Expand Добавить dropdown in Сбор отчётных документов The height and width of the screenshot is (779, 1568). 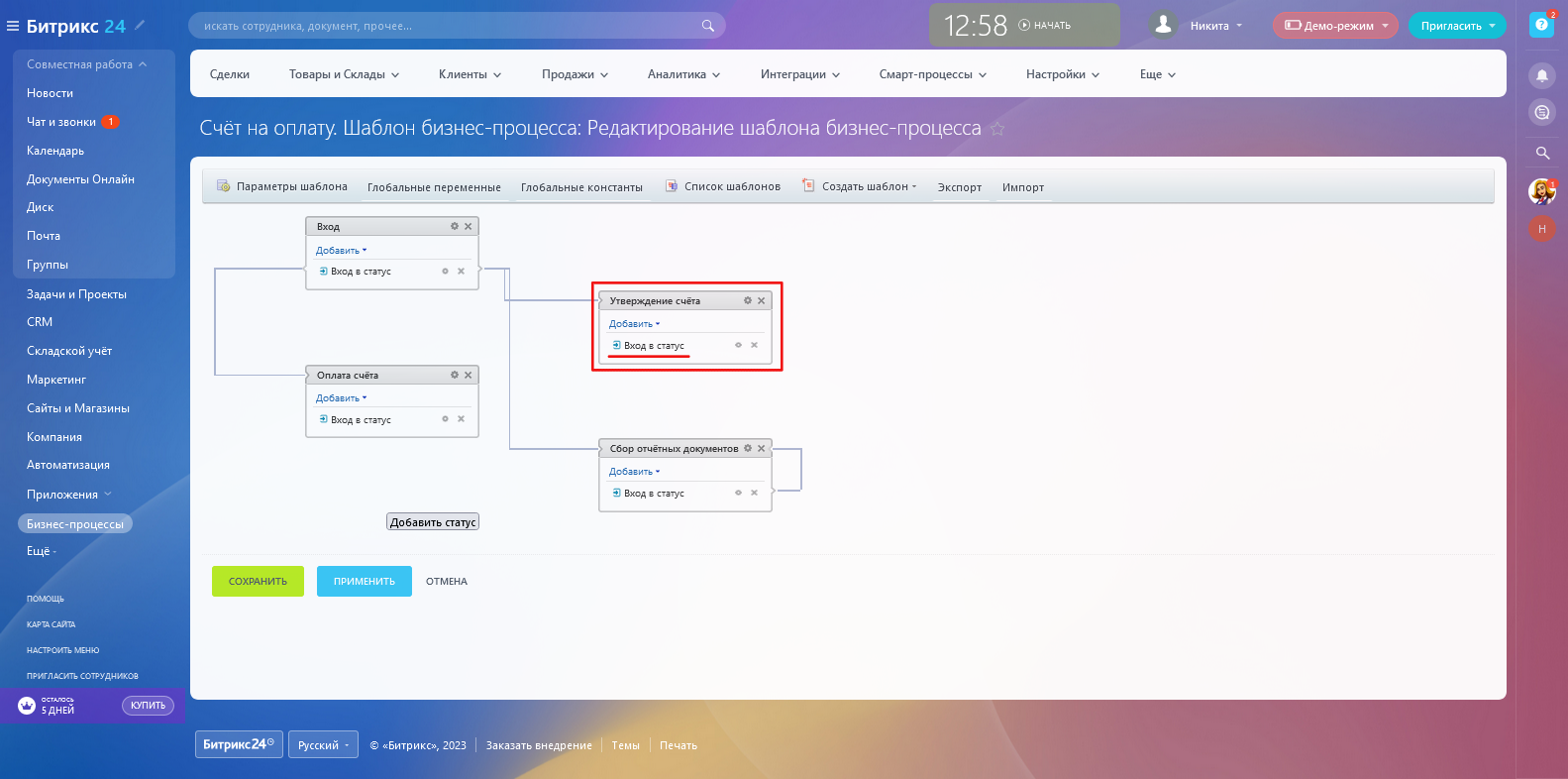point(634,471)
